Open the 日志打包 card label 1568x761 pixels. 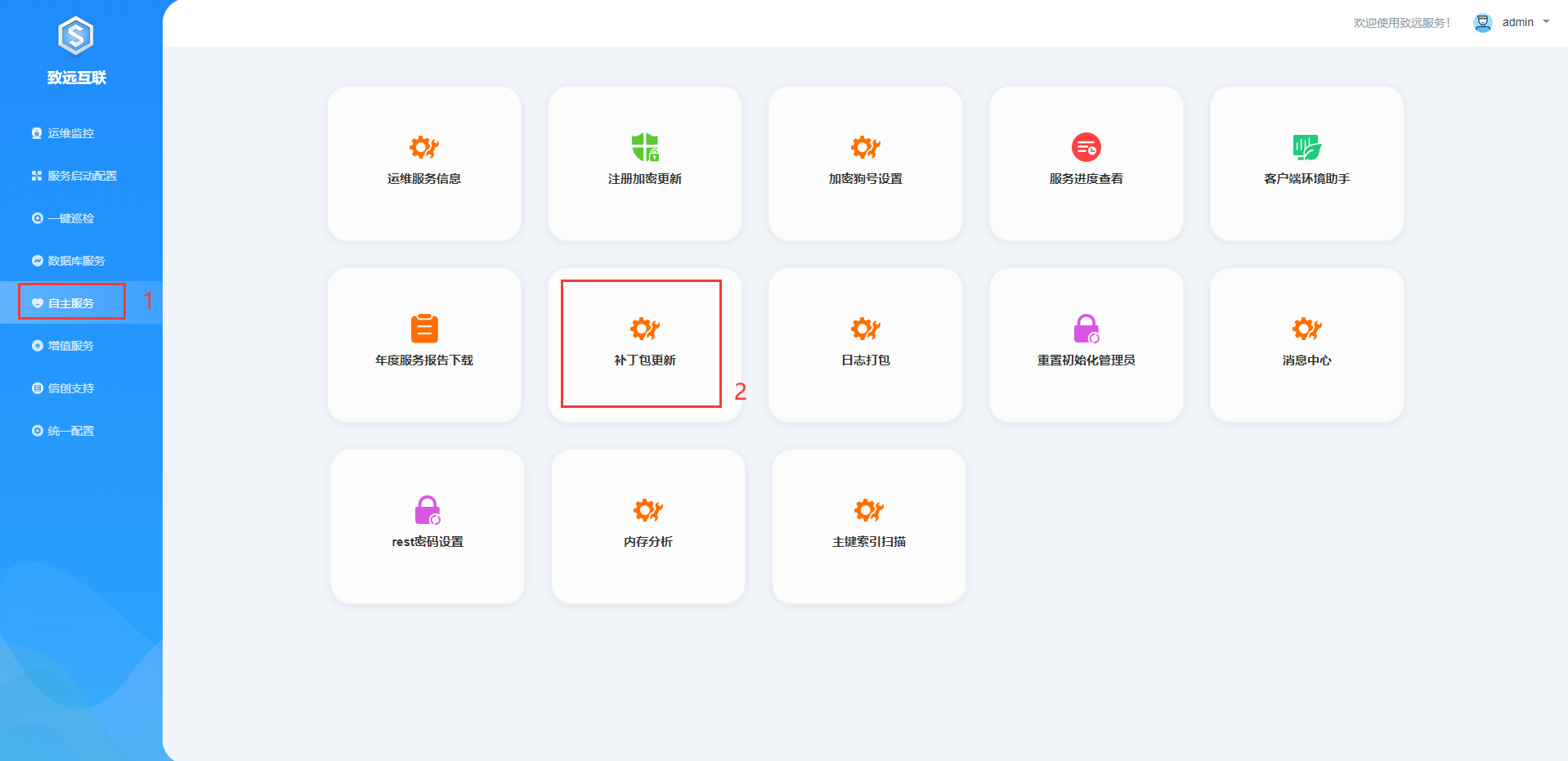pos(866,360)
